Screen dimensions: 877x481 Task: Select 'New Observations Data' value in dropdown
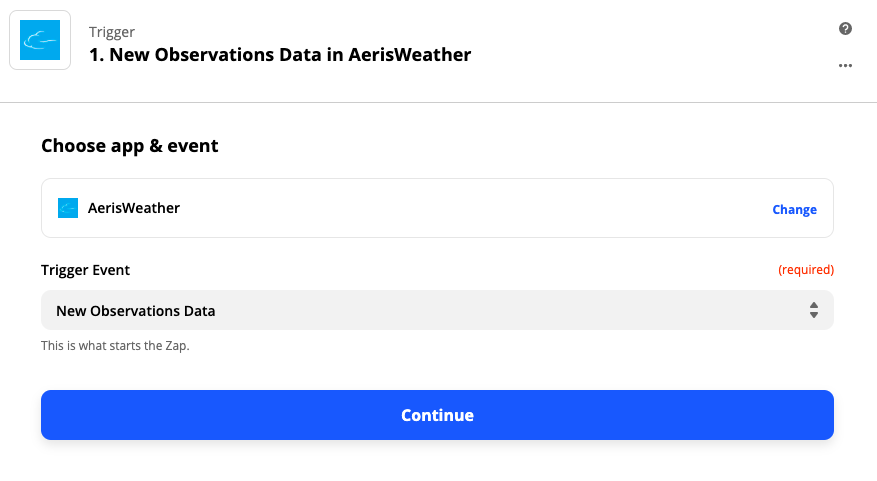(136, 311)
